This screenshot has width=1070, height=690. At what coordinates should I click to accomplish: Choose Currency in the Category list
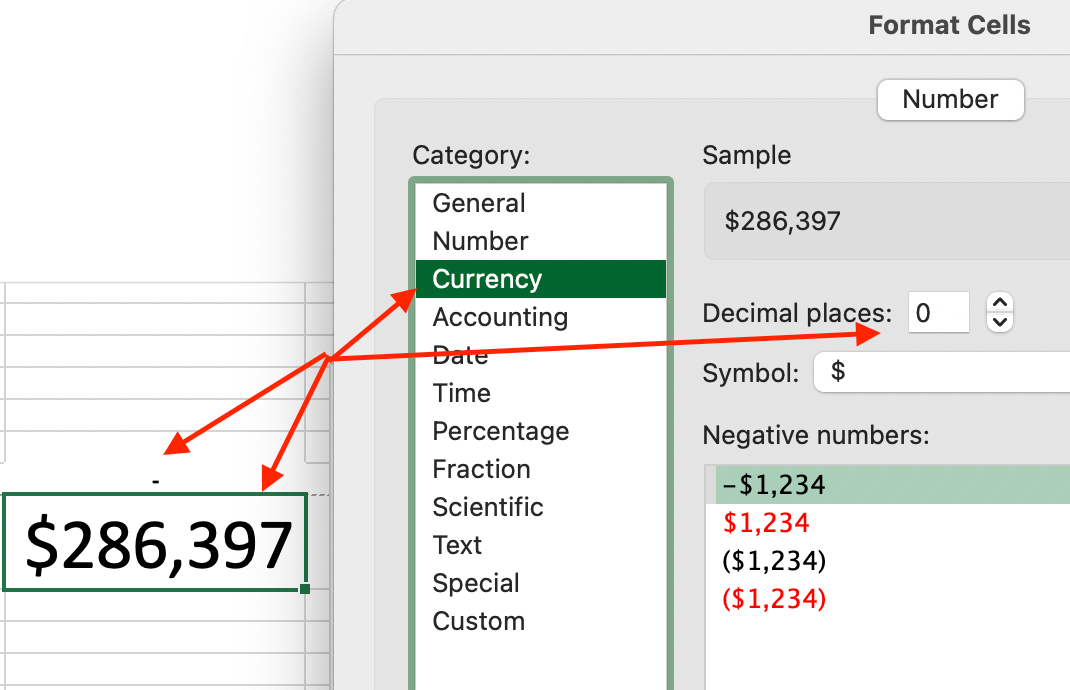(x=487, y=279)
